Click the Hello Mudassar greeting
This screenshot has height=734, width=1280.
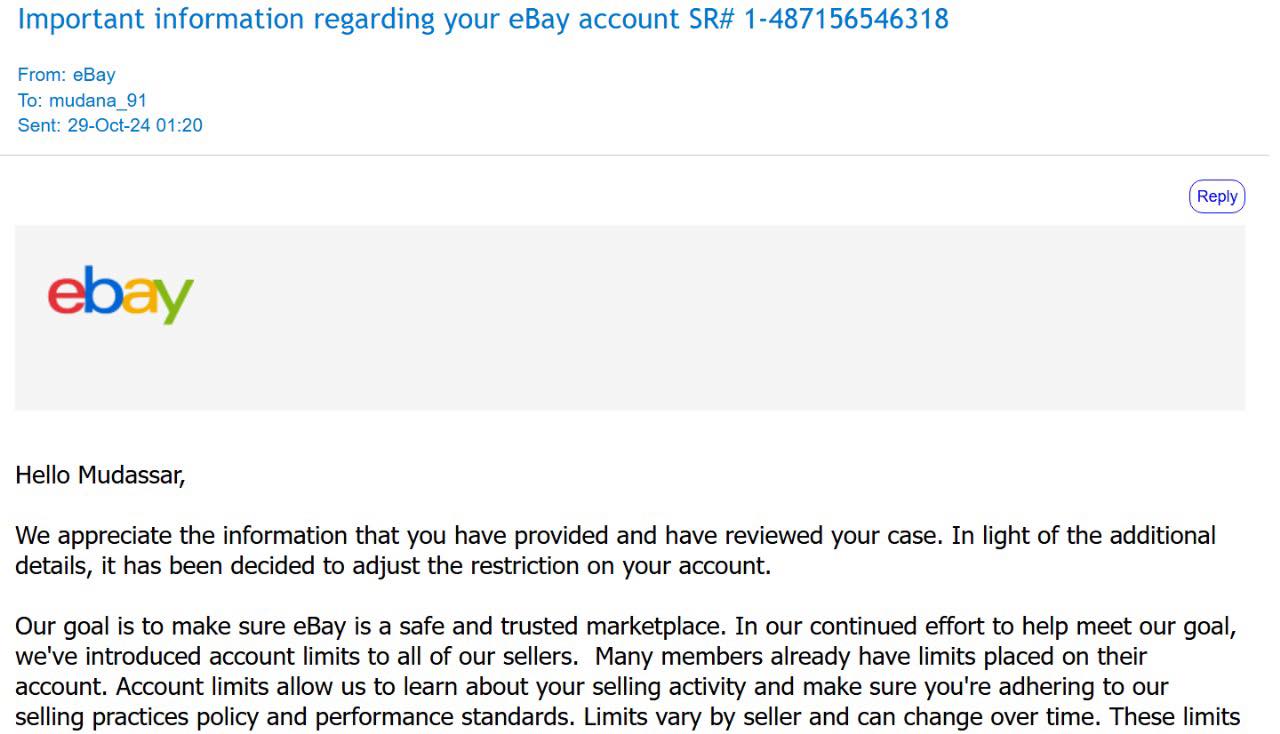coord(100,475)
